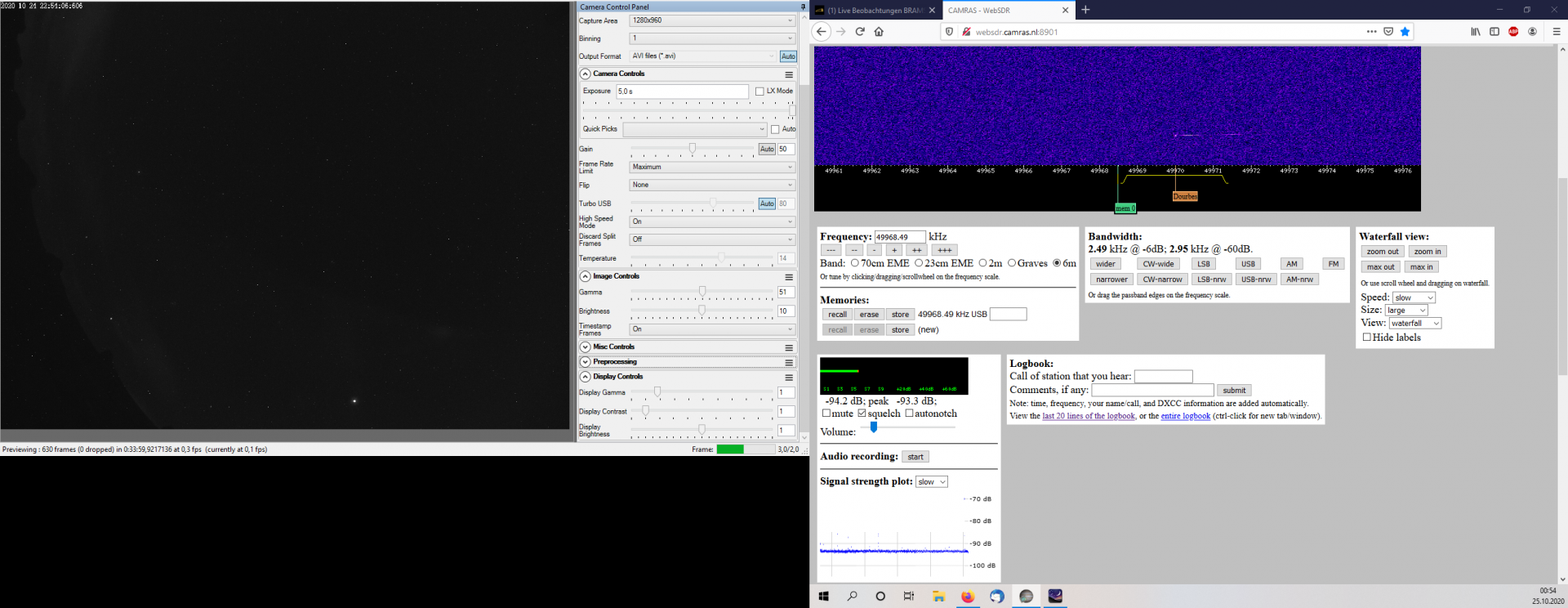Open the Adblock Plus extension
Viewport: 1568px width, 608px height.
(1513, 32)
